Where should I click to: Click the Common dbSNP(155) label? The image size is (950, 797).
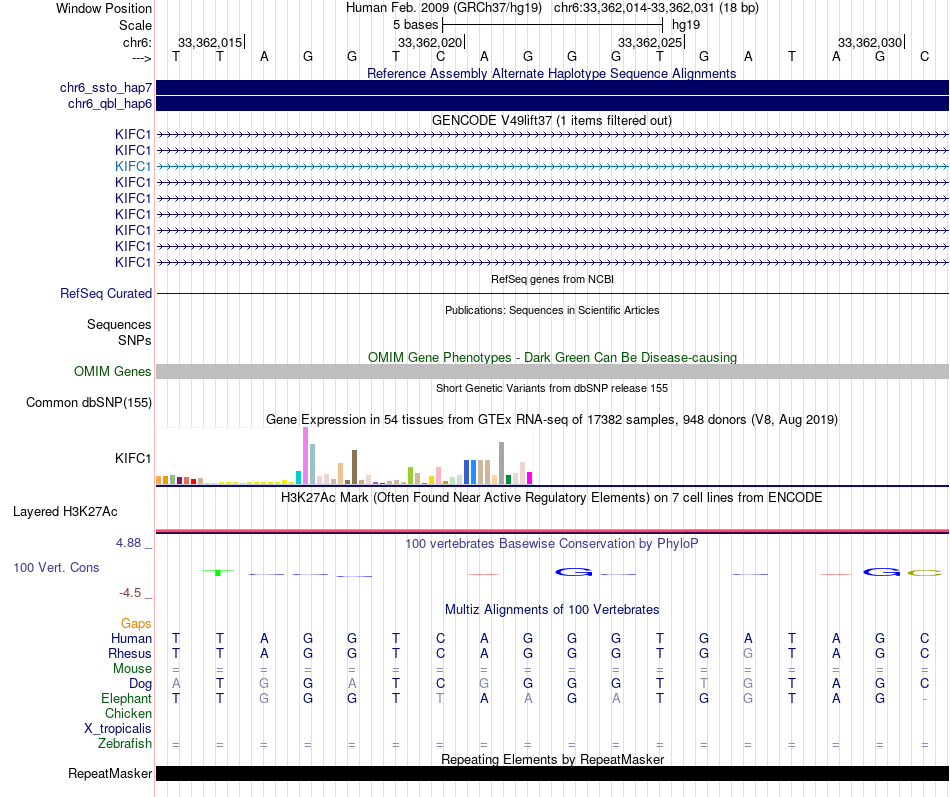88,402
